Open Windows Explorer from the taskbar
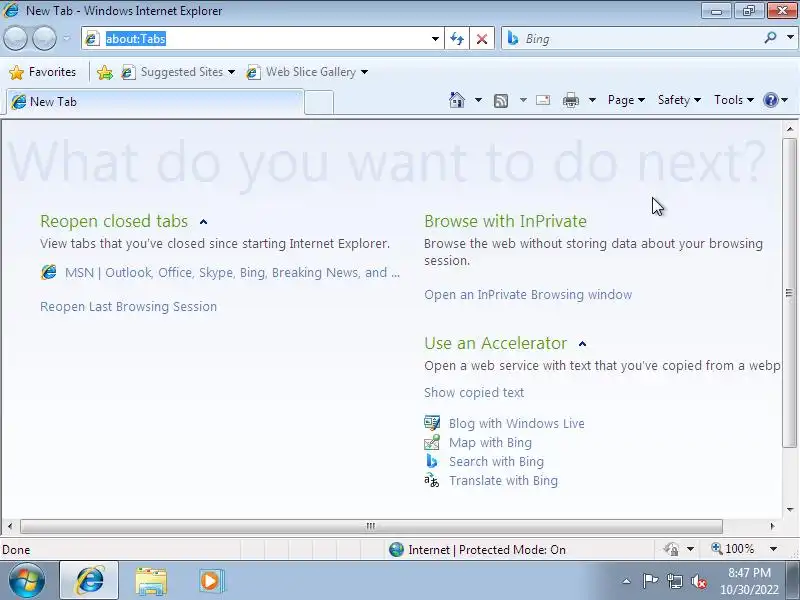 [151, 581]
